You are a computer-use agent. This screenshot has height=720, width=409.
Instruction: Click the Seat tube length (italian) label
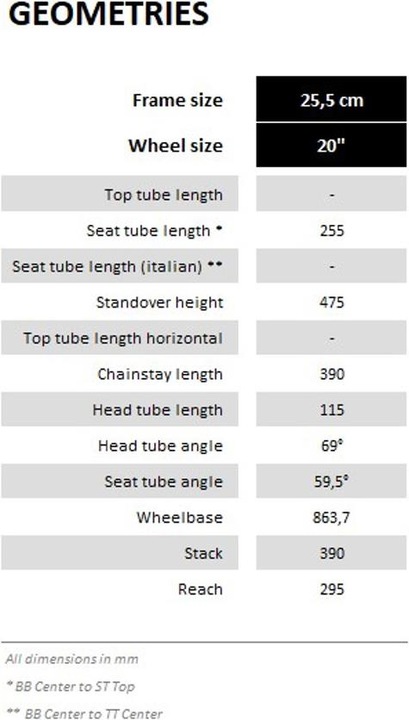117,266
